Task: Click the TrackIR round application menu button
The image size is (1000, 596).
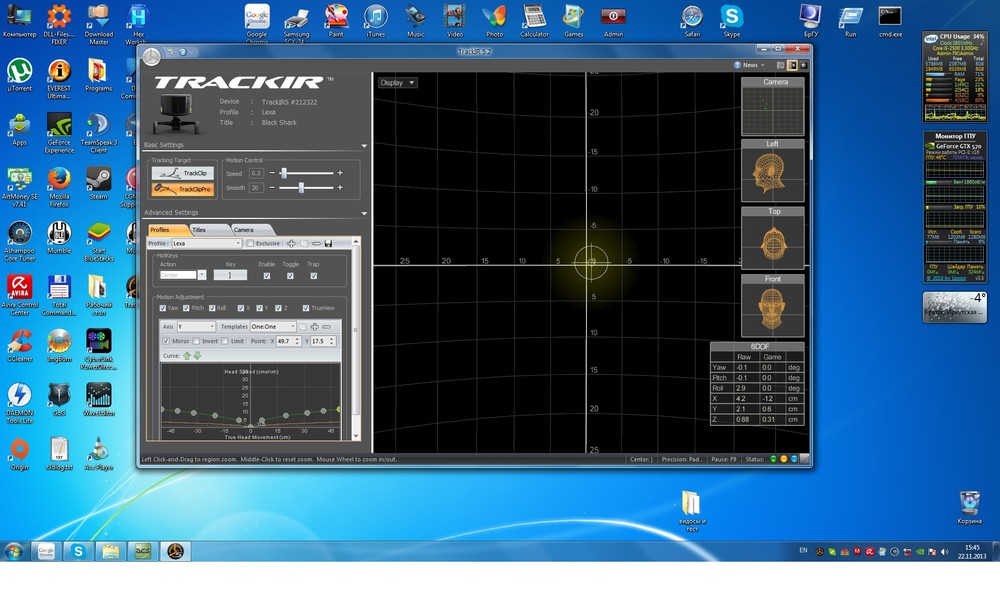Action: tap(151, 57)
